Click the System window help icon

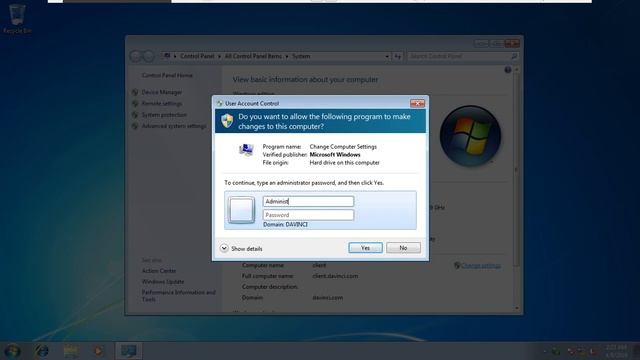pyautogui.click(x=508, y=70)
